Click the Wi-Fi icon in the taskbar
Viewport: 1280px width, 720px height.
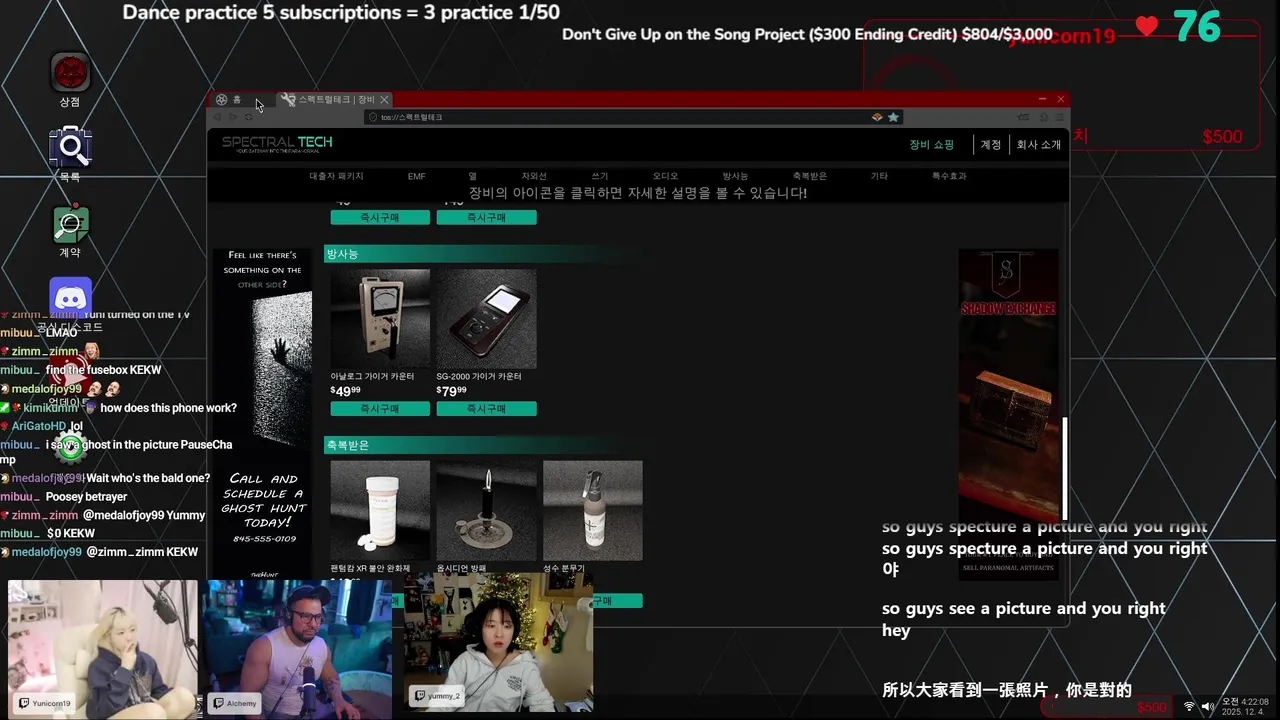click(x=1189, y=706)
